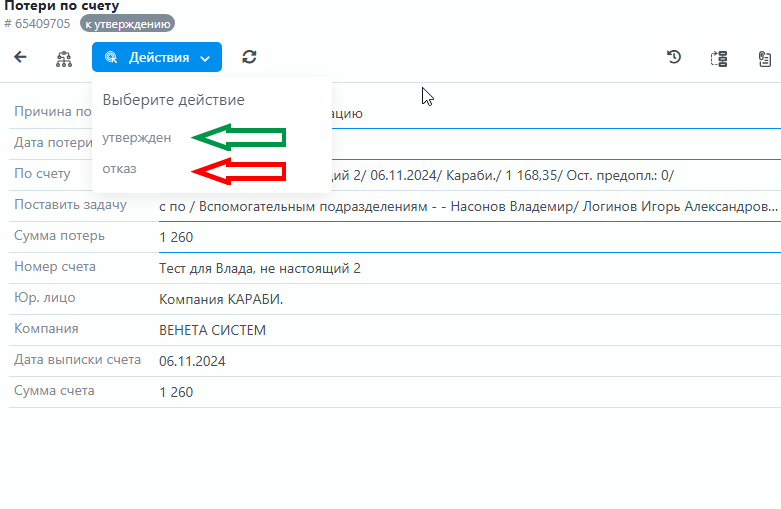Screen dimensions: 781x509
Task: Open the 'По счету' field value
Action: (x=500, y=175)
